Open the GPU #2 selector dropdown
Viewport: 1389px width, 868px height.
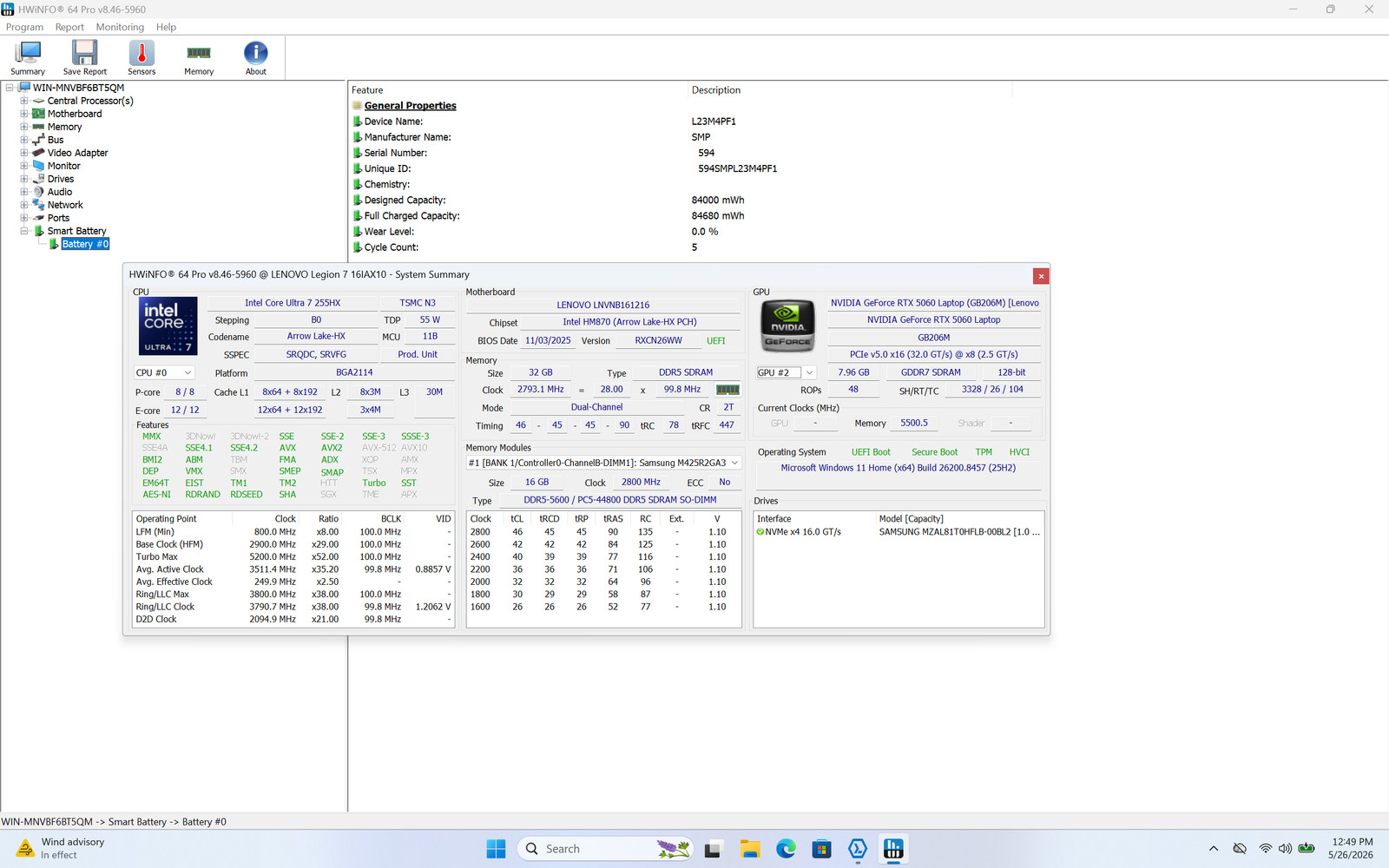[787, 372]
